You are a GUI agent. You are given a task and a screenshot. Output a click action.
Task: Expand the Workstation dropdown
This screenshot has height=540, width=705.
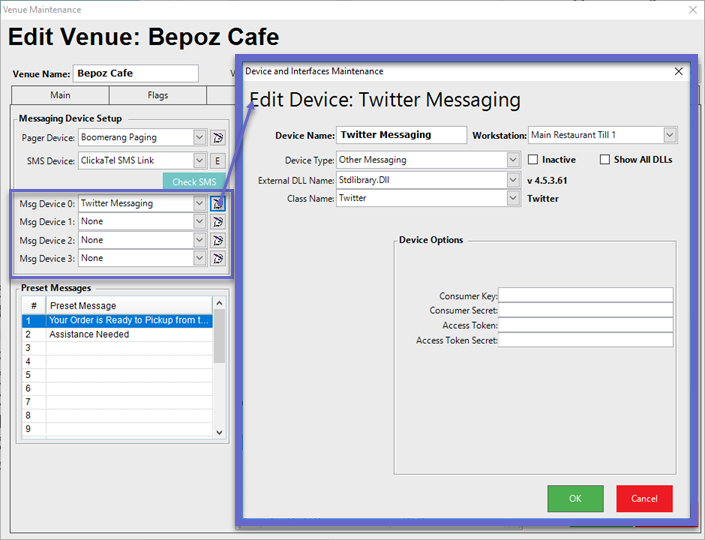tap(670, 135)
